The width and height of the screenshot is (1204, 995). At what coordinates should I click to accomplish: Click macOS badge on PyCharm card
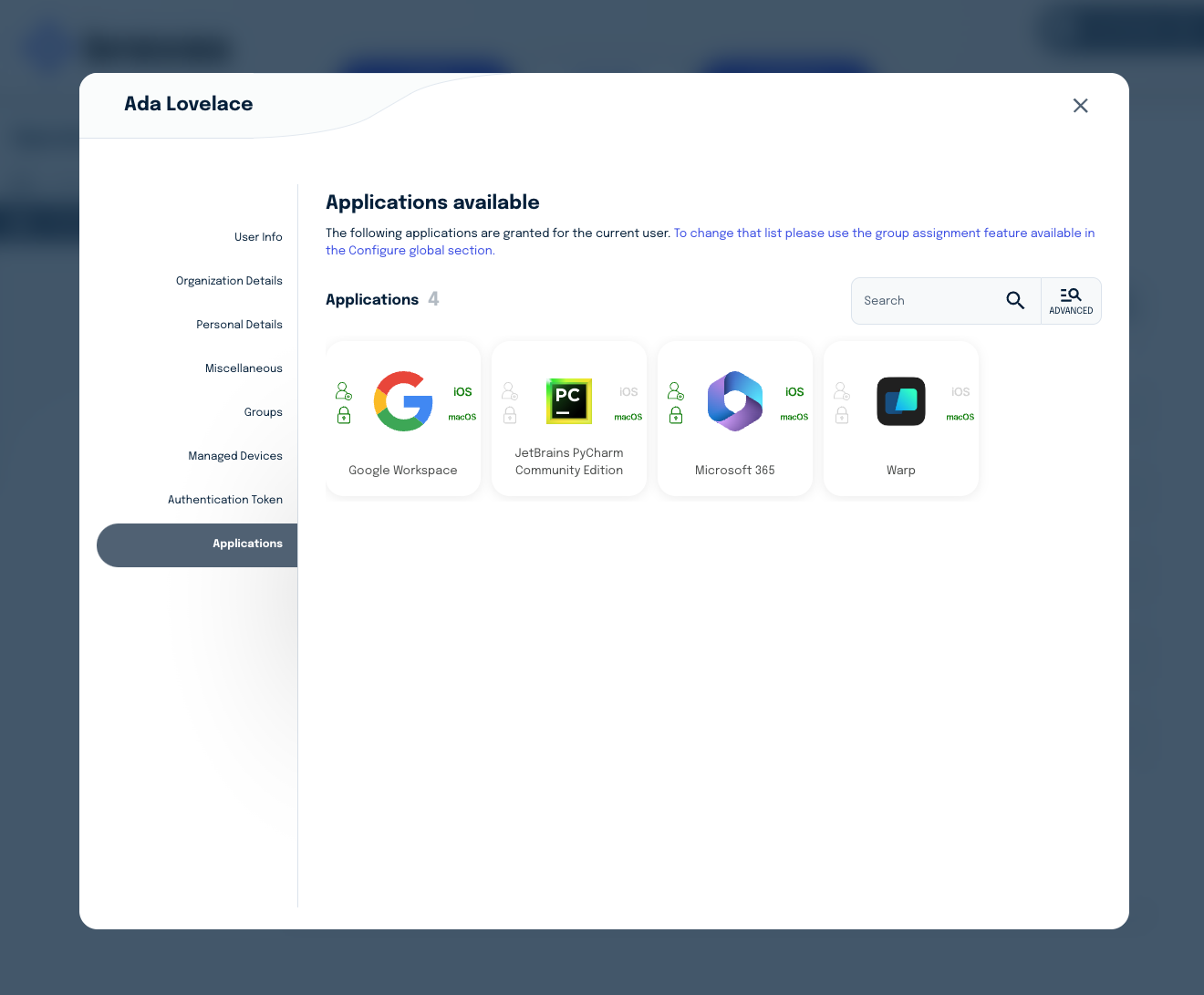click(628, 417)
